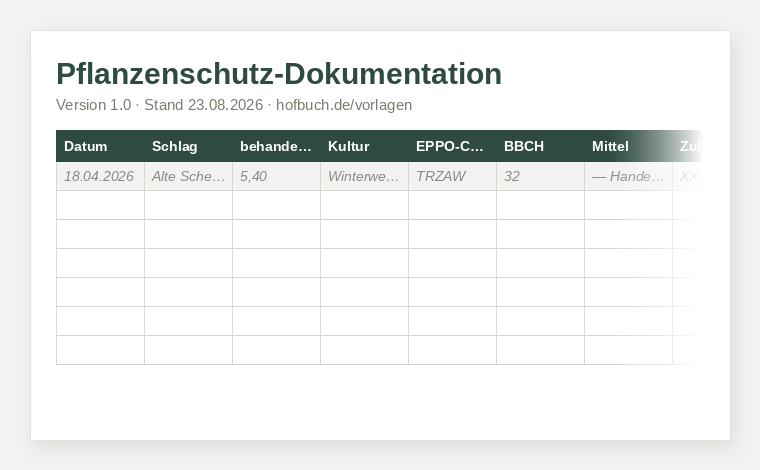
Task: Click first empty cell under Kultur
Action: pos(364,205)
